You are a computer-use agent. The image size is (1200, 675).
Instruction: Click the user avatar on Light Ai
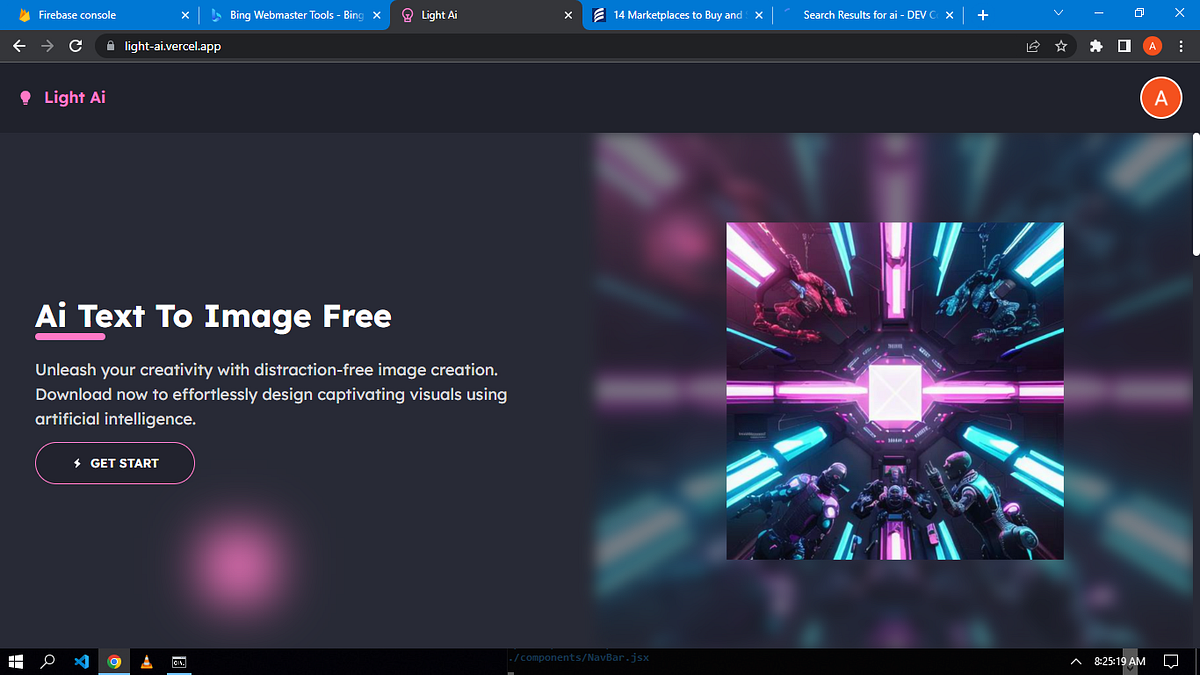[x=1161, y=97]
